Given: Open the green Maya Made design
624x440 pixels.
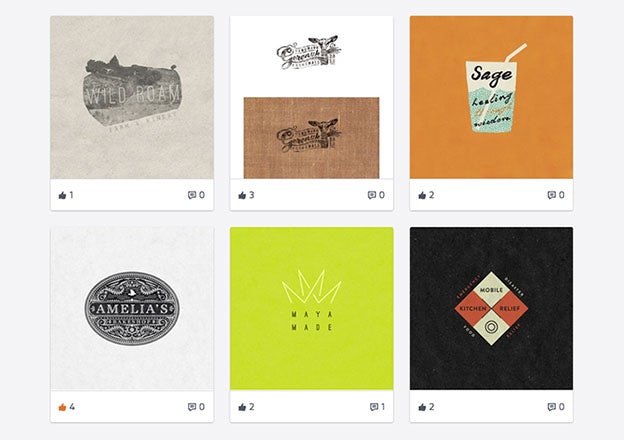Looking at the screenshot, I should coord(312,309).
